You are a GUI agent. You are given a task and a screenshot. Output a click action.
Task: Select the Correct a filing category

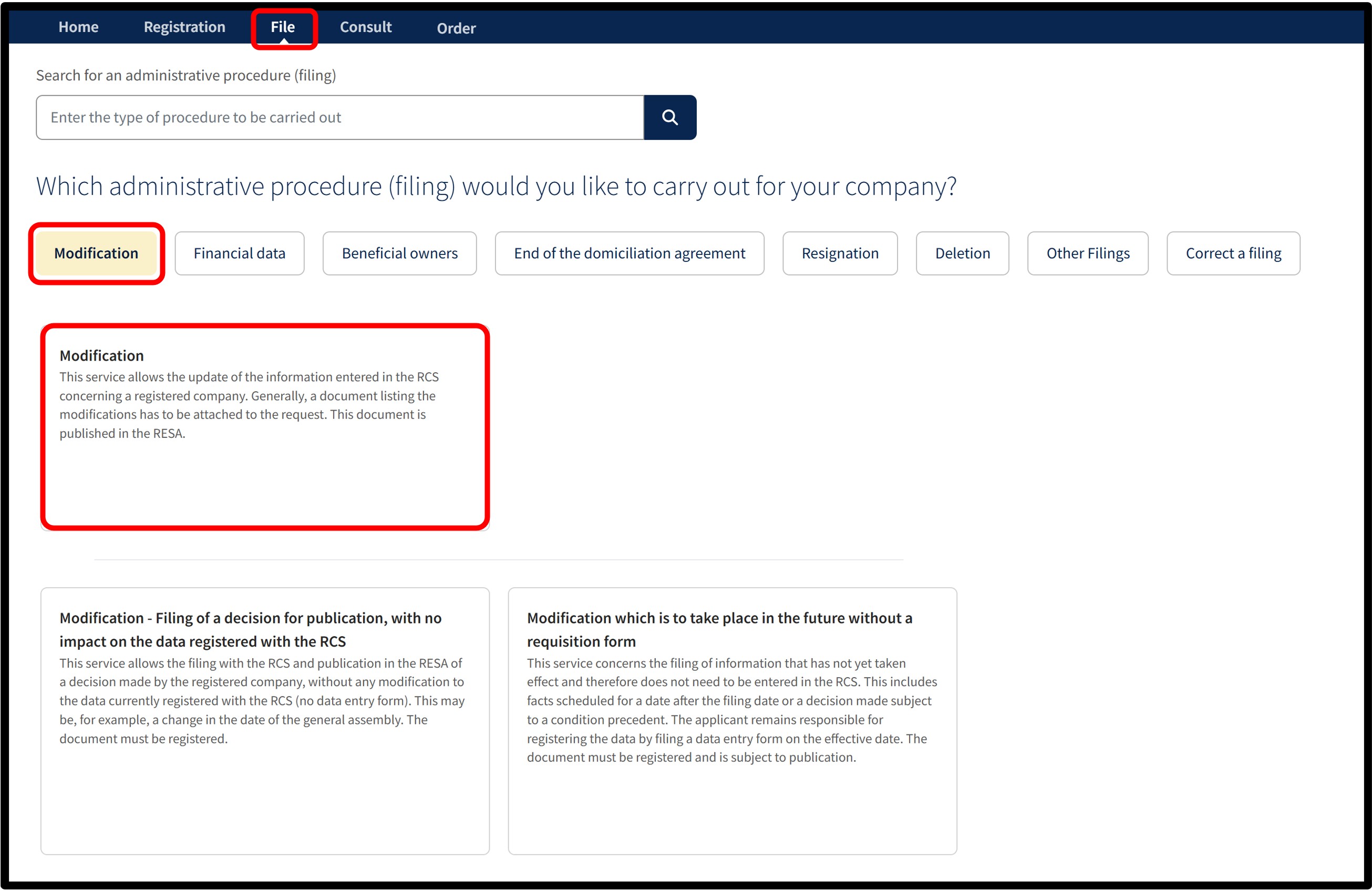[x=1233, y=253]
